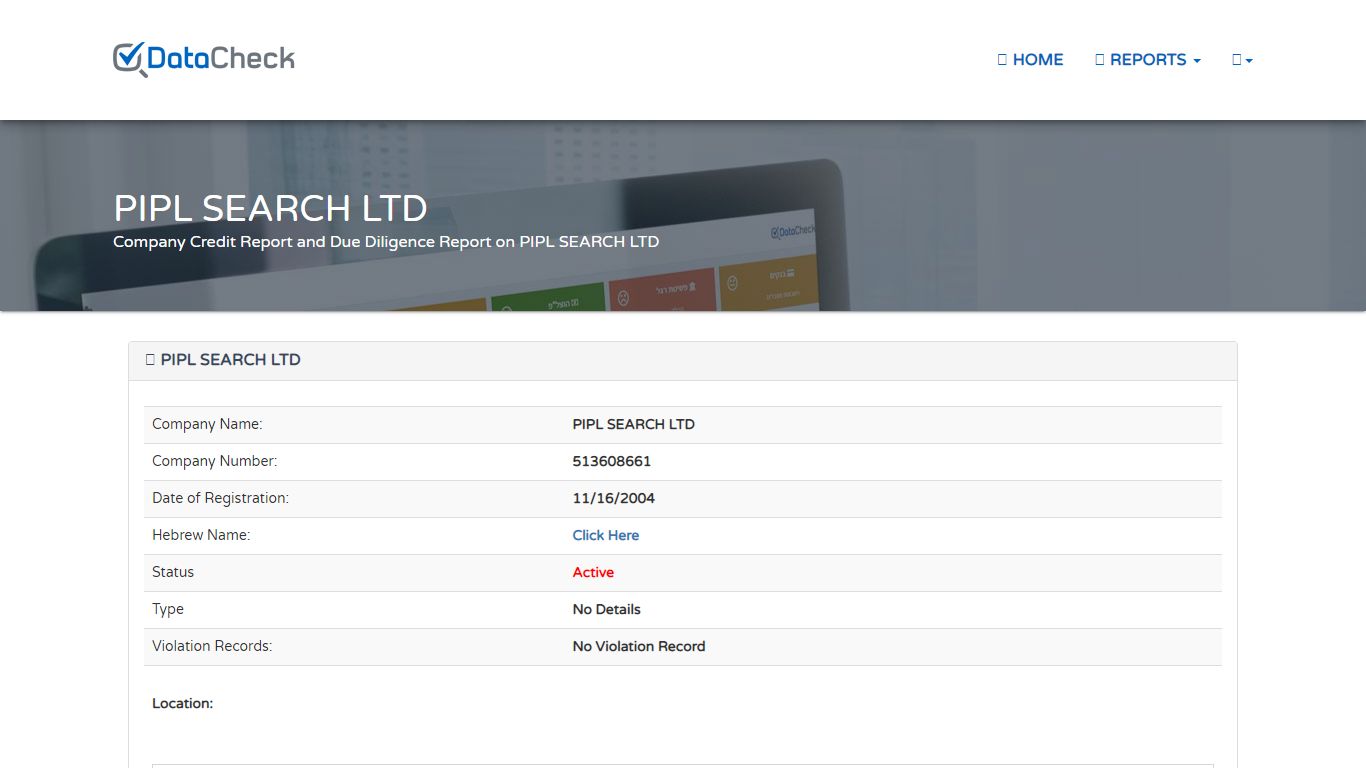
Task: Select company number 513608661
Action: 611,461
